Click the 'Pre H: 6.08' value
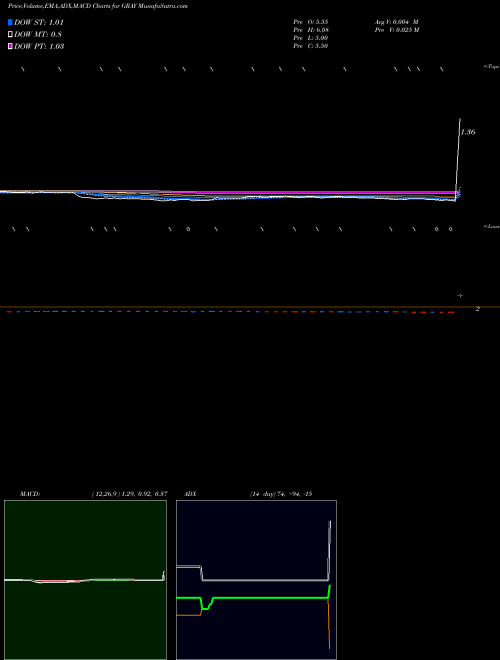This screenshot has width=500, height=660. click(x=311, y=30)
